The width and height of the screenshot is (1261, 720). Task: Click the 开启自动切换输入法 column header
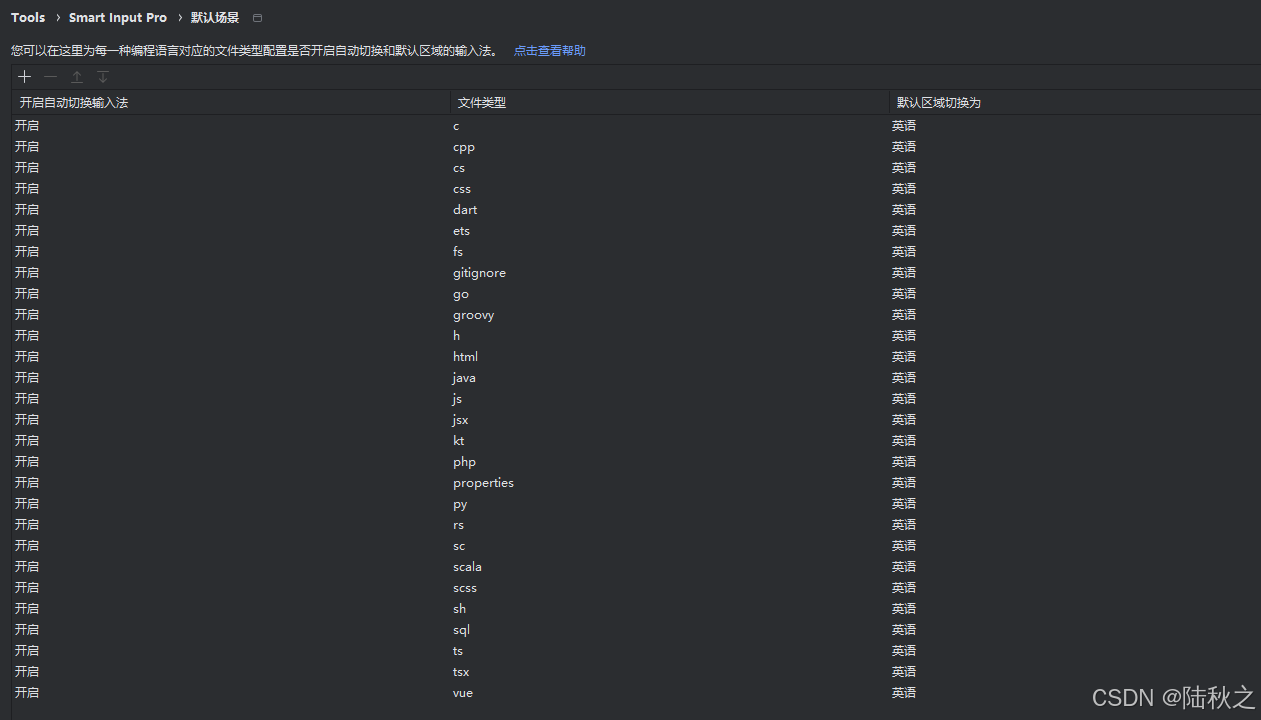(x=74, y=103)
